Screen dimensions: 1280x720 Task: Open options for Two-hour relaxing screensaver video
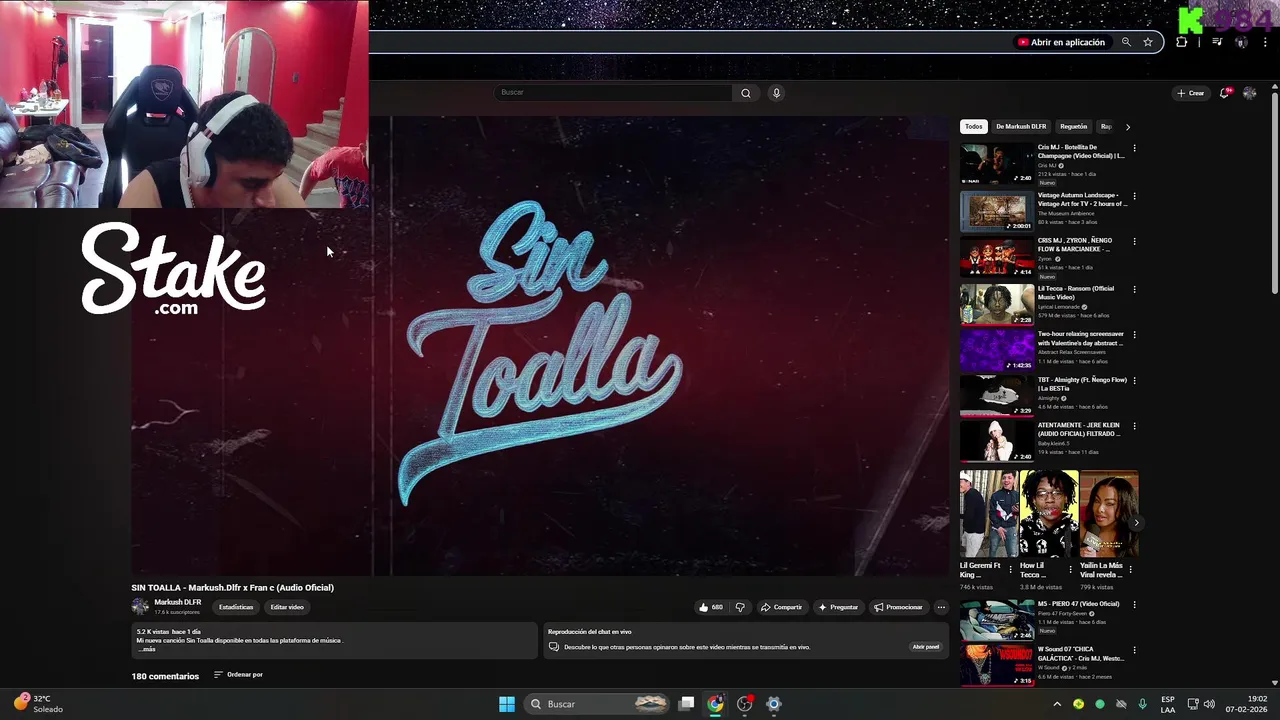(x=1134, y=335)
